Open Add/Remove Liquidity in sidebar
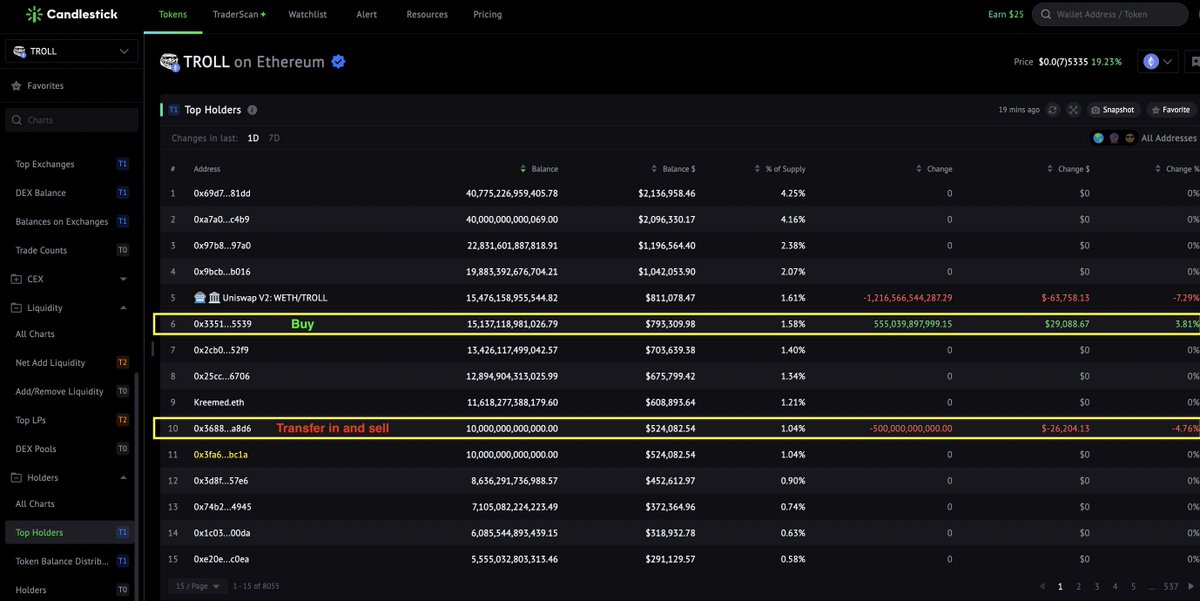This screenshot has width=1200, height=601. (x=59, y=391)
